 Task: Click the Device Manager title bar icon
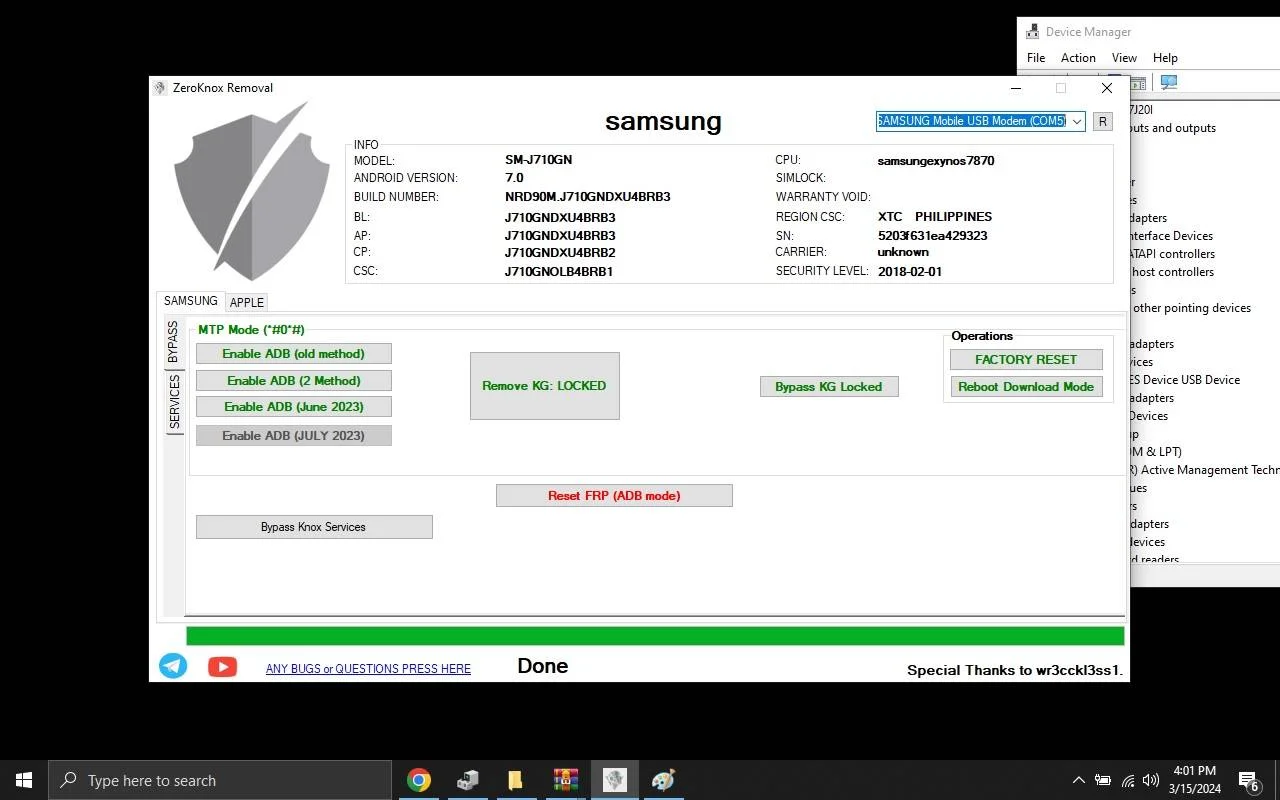tap(1032, 31)
